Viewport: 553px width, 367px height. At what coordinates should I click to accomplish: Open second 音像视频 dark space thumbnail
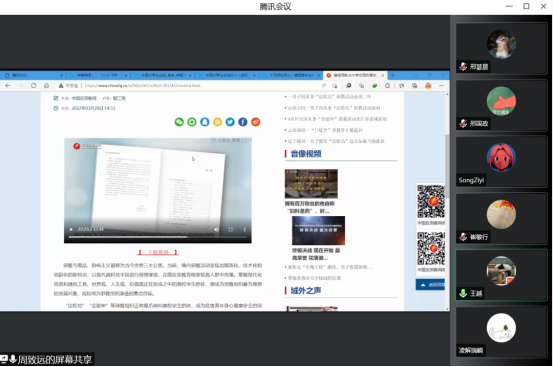click(x=318, y=231)
